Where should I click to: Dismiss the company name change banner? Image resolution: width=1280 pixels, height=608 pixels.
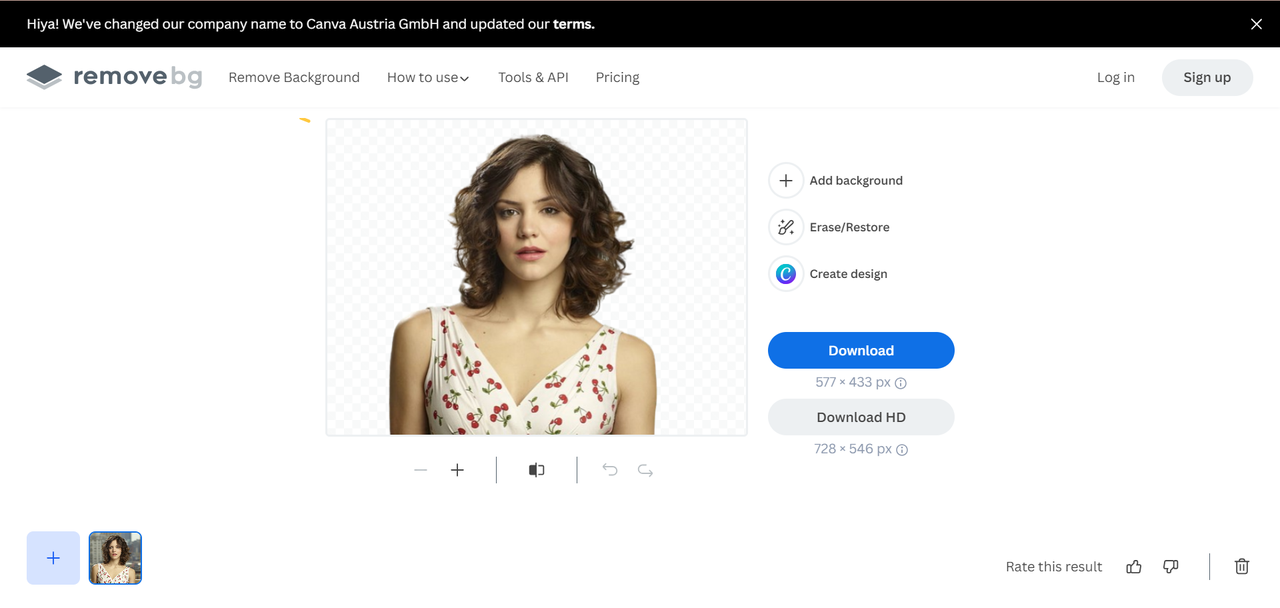pyautogui.click(x=1256, y=24)
